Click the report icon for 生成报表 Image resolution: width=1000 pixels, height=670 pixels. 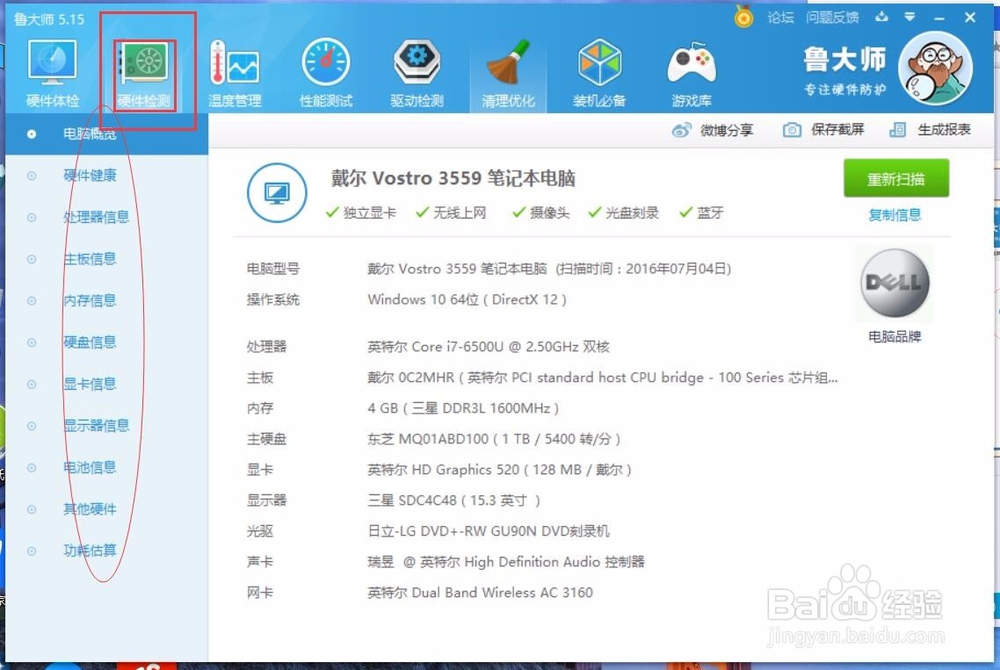(x=897, y=130)
